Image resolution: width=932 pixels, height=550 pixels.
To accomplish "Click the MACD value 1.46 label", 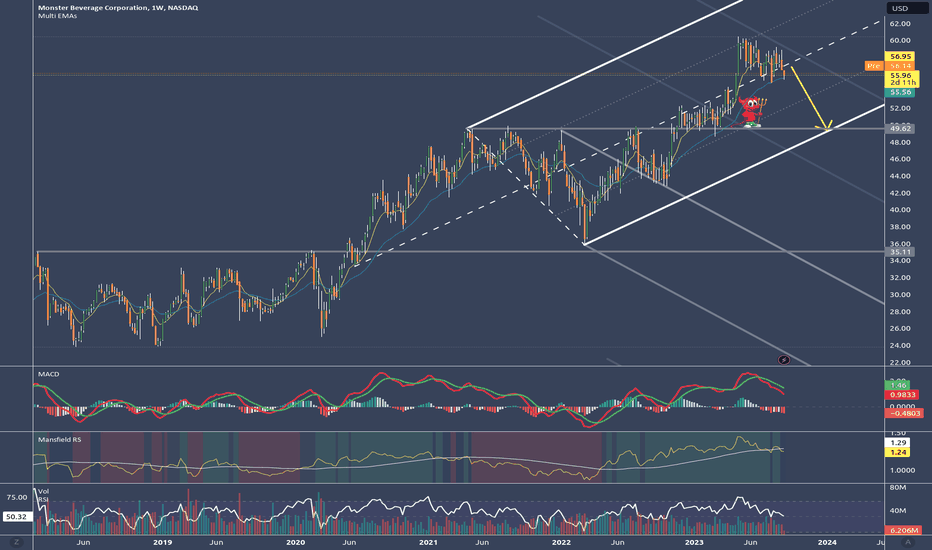I will tap(898, 385).
